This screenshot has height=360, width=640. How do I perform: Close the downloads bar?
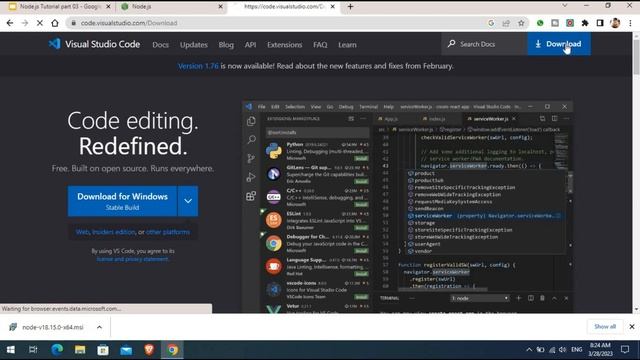[632, 327]
